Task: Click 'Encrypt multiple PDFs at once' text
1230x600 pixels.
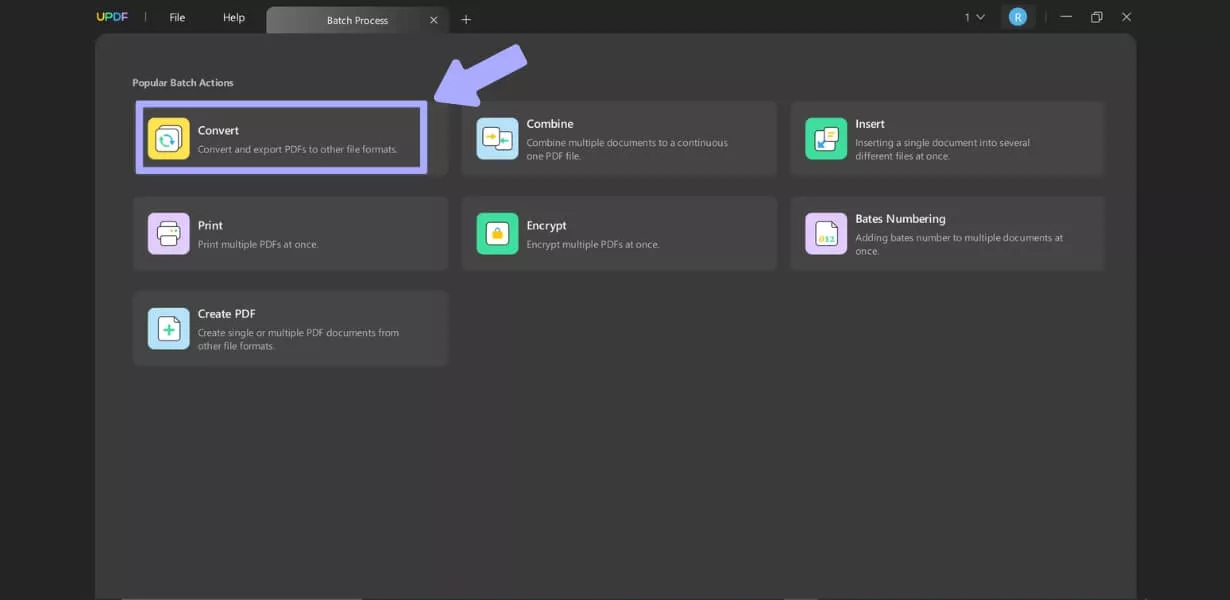Action: coord(593,245)
